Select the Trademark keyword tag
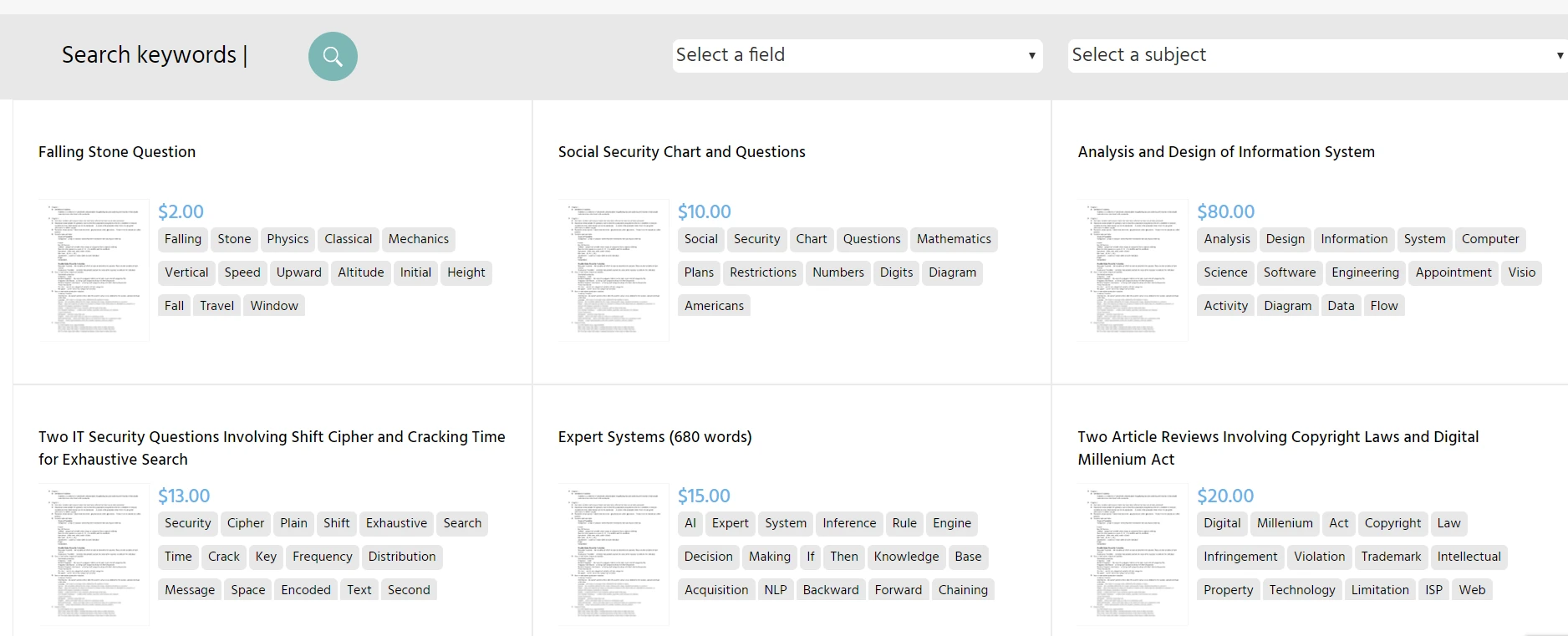Viewport: 1568px width, 636px height. [x=1390, y=557]
